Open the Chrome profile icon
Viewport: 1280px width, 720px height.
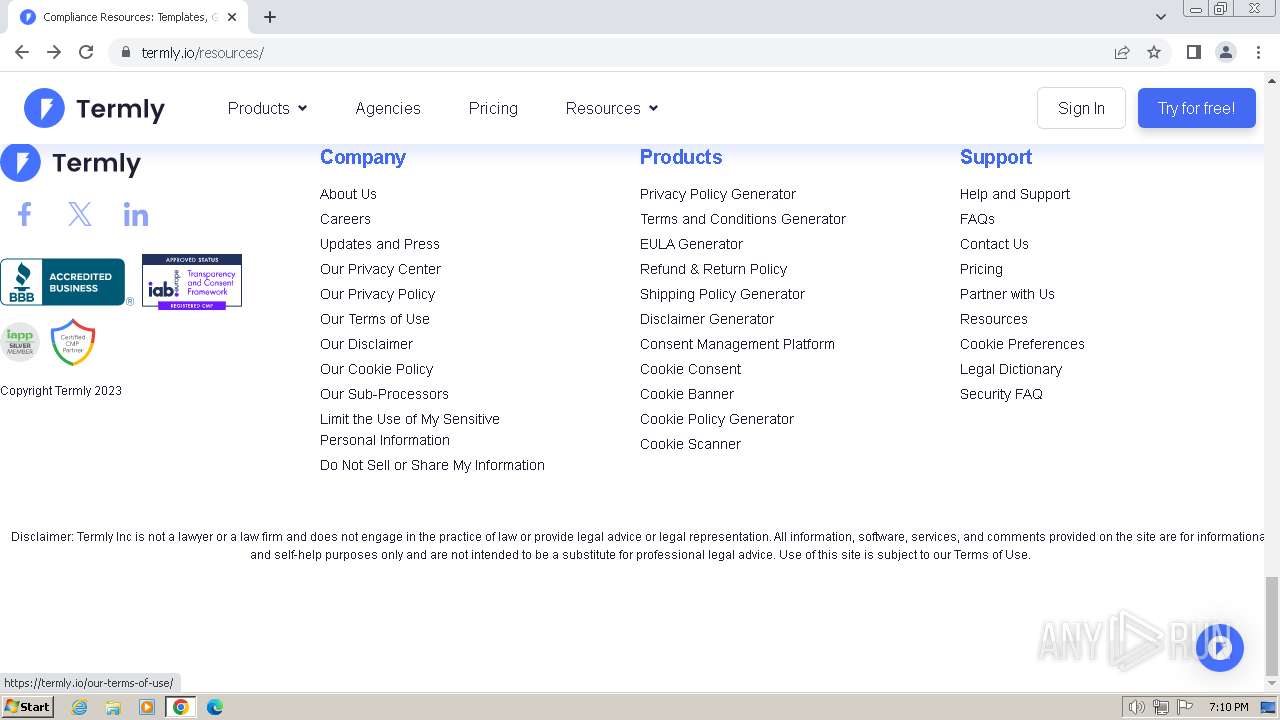[x=1226, y=52]
